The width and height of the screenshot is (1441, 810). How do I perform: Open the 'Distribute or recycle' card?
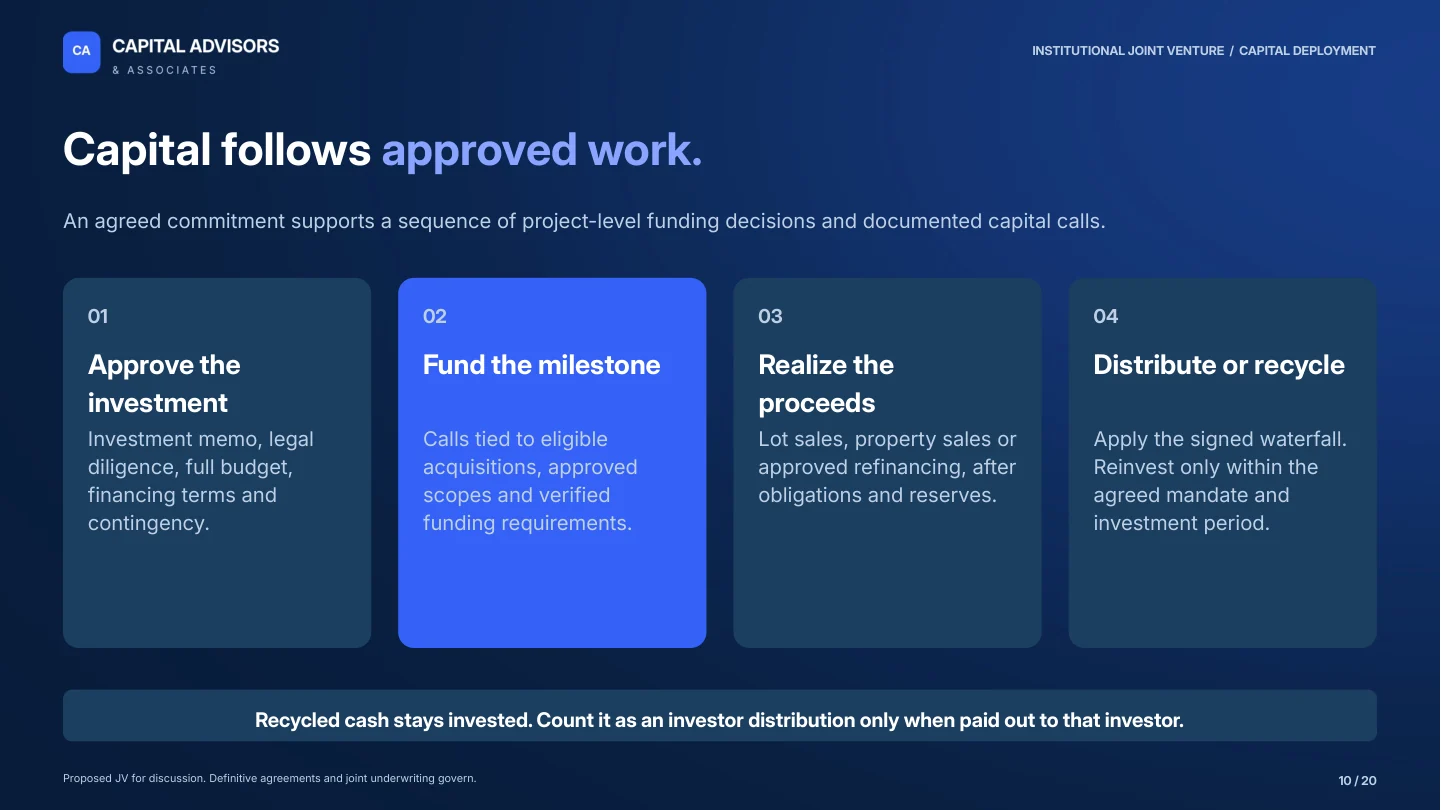[x=1223, y=463]
